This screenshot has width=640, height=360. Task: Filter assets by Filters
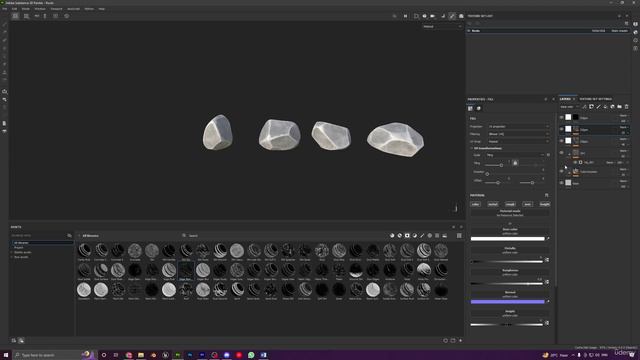pos(415,236)
